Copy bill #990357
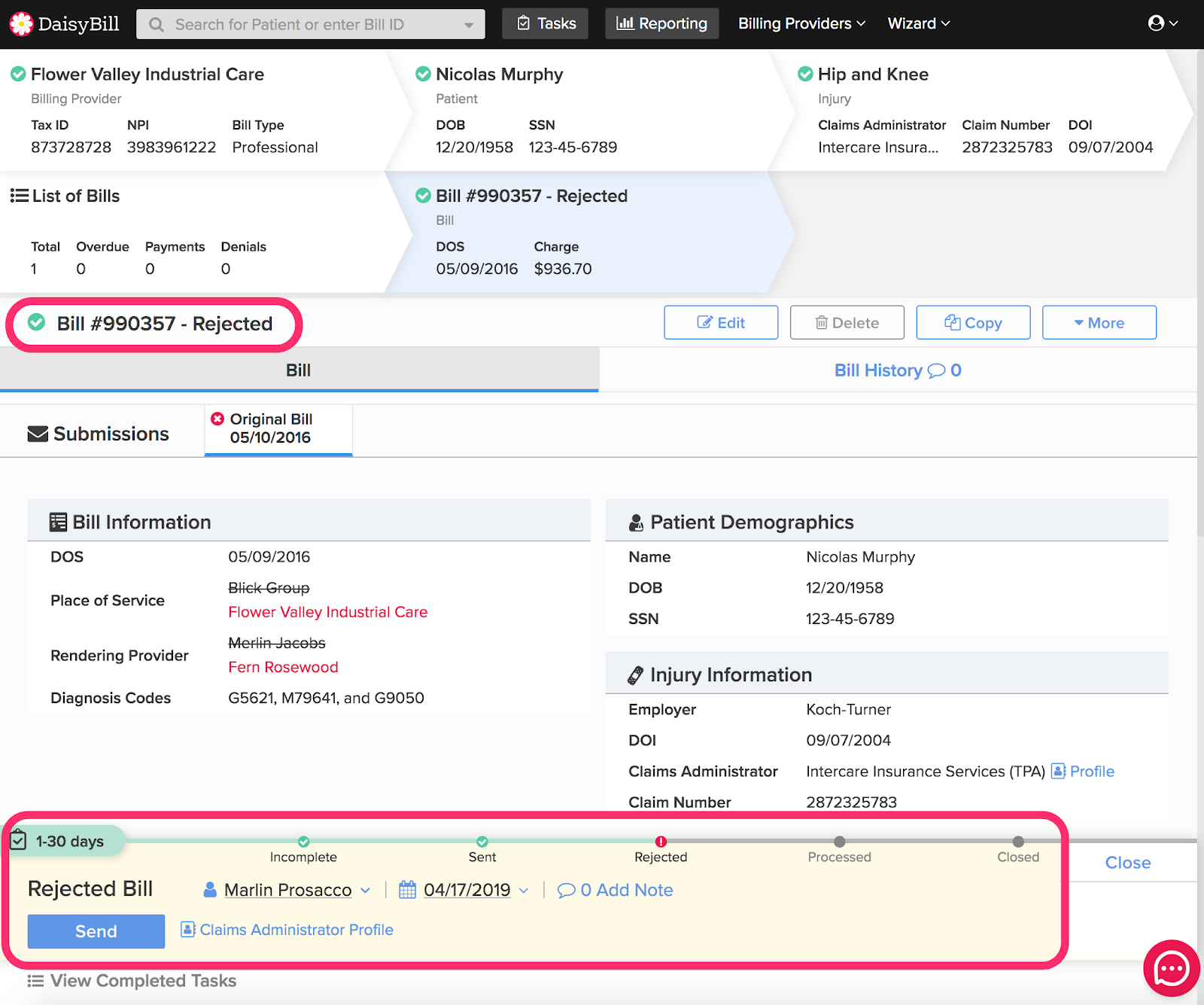Screen dimensions: 1204x1005 click(973, 322)
